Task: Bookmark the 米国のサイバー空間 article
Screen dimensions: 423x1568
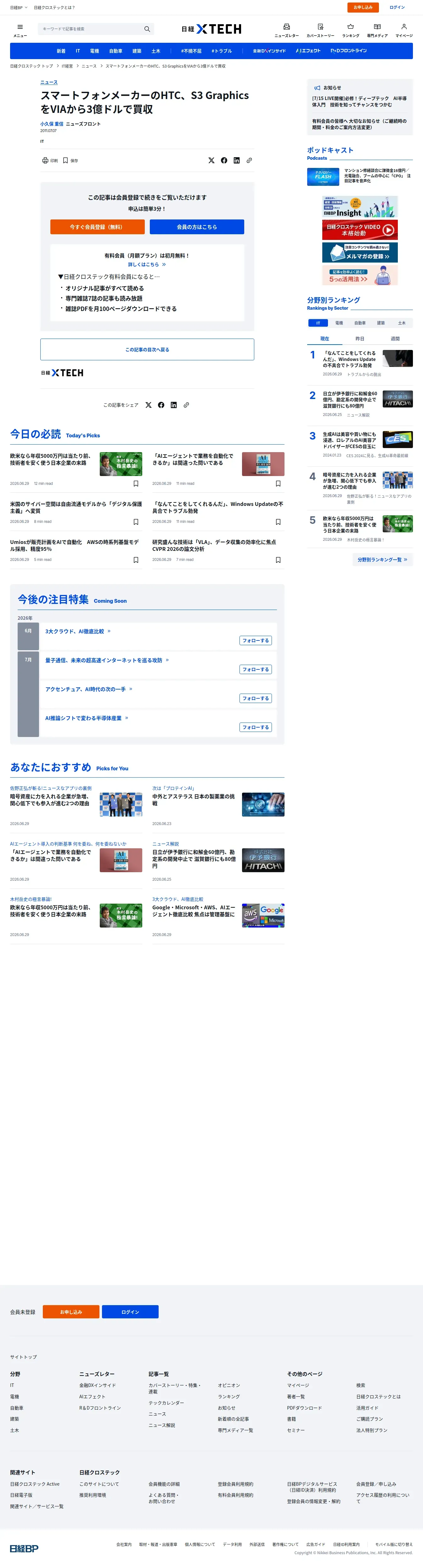Action: coord(136,522)
